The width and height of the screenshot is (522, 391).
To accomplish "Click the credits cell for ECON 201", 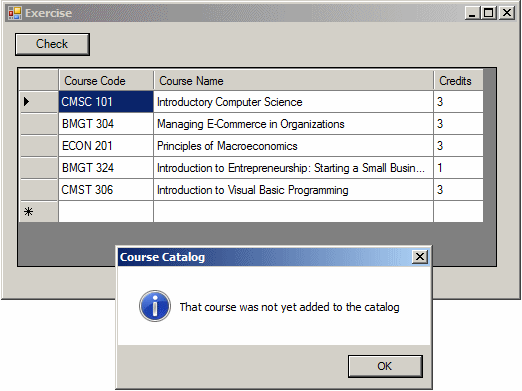I will click(x=458, y=146).
